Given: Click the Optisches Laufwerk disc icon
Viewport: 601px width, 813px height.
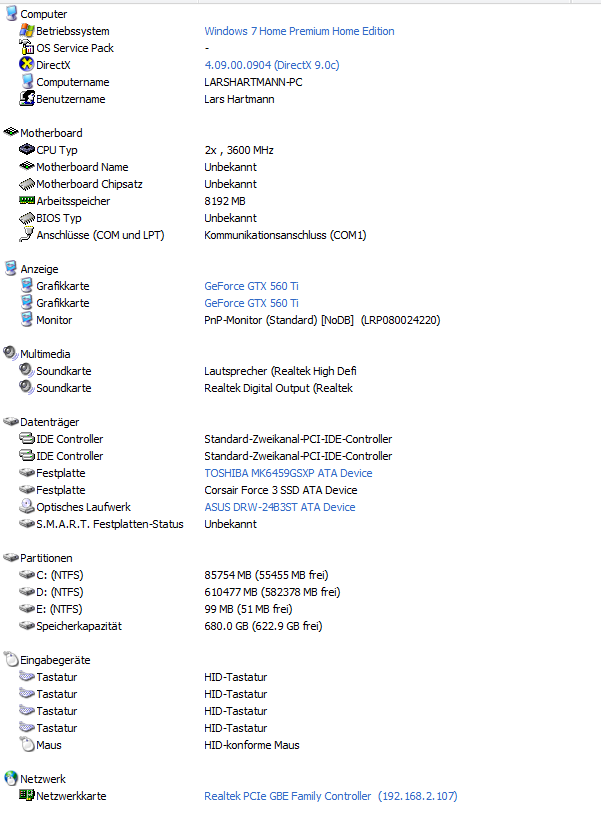Looking at the screenshot, I should coord(26,506).
